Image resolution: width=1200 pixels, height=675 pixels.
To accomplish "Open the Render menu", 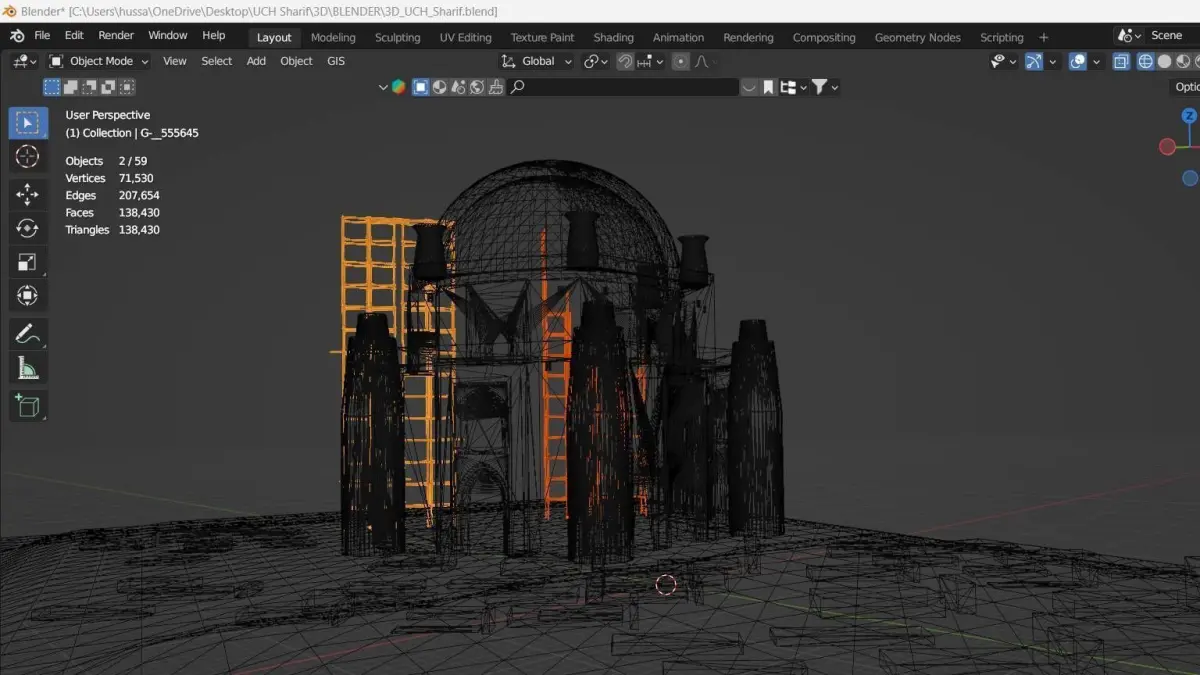I will [x=116, y=35].
